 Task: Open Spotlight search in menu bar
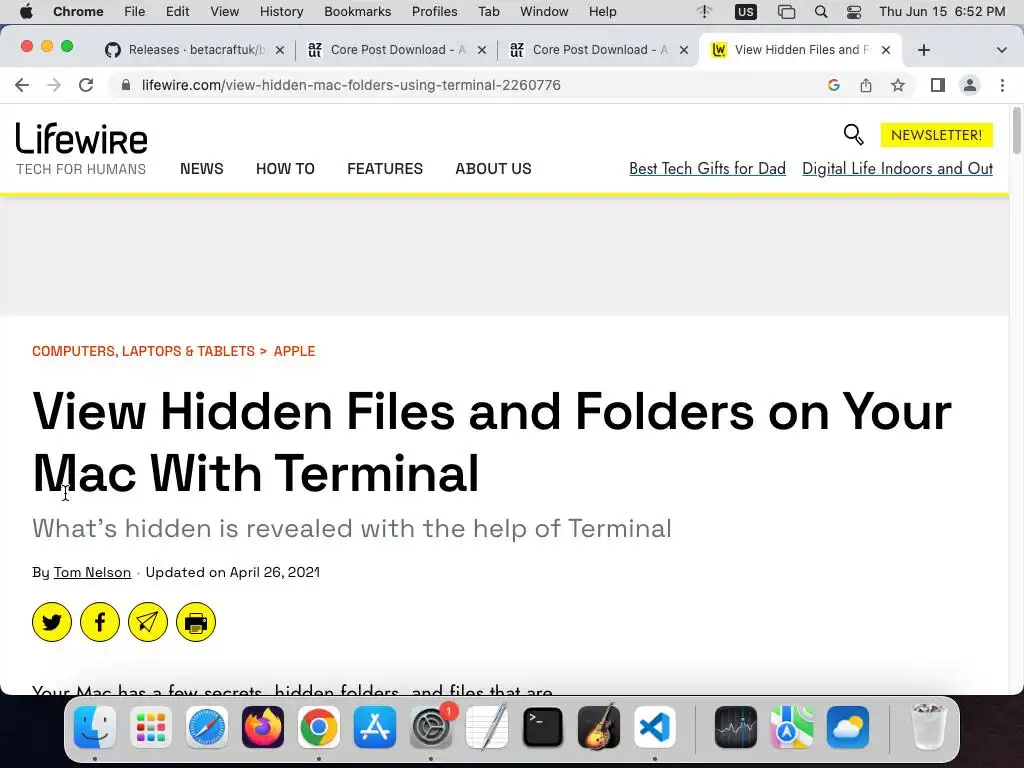pos(821,12)
